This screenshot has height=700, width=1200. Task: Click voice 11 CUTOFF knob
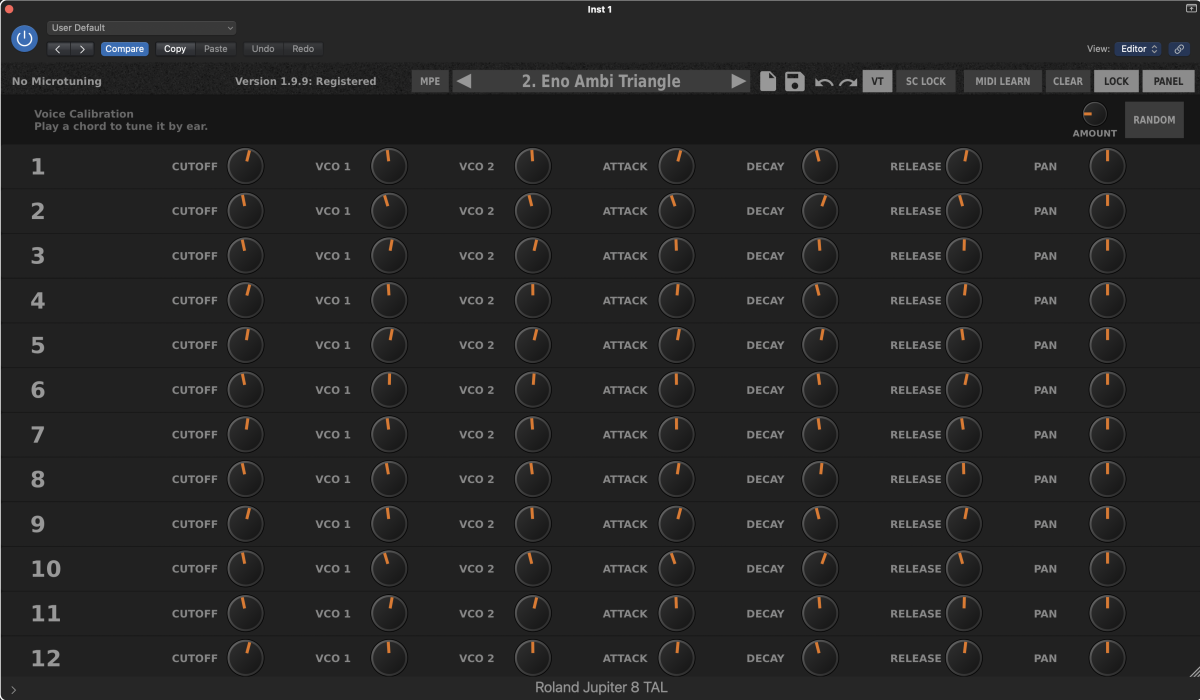[246, 613]
